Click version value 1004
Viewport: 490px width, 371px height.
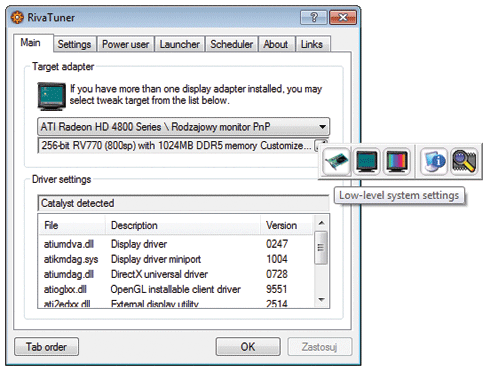click(277, 259)
